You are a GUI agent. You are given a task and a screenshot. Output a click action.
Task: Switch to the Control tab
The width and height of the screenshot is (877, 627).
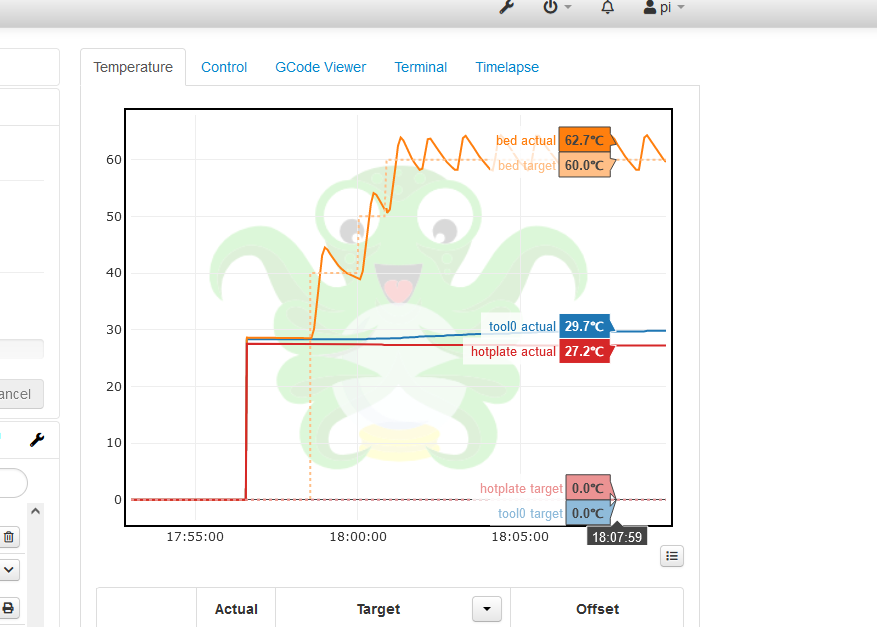(224, 67)
